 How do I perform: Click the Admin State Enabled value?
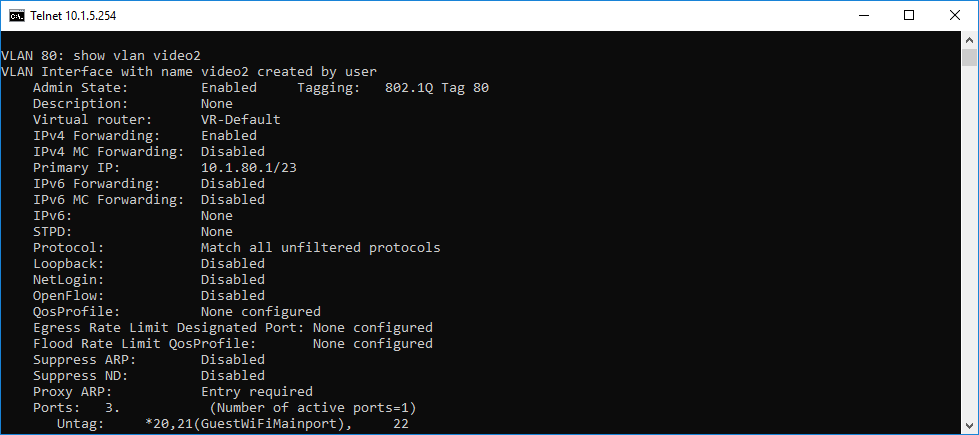[229, 88]
